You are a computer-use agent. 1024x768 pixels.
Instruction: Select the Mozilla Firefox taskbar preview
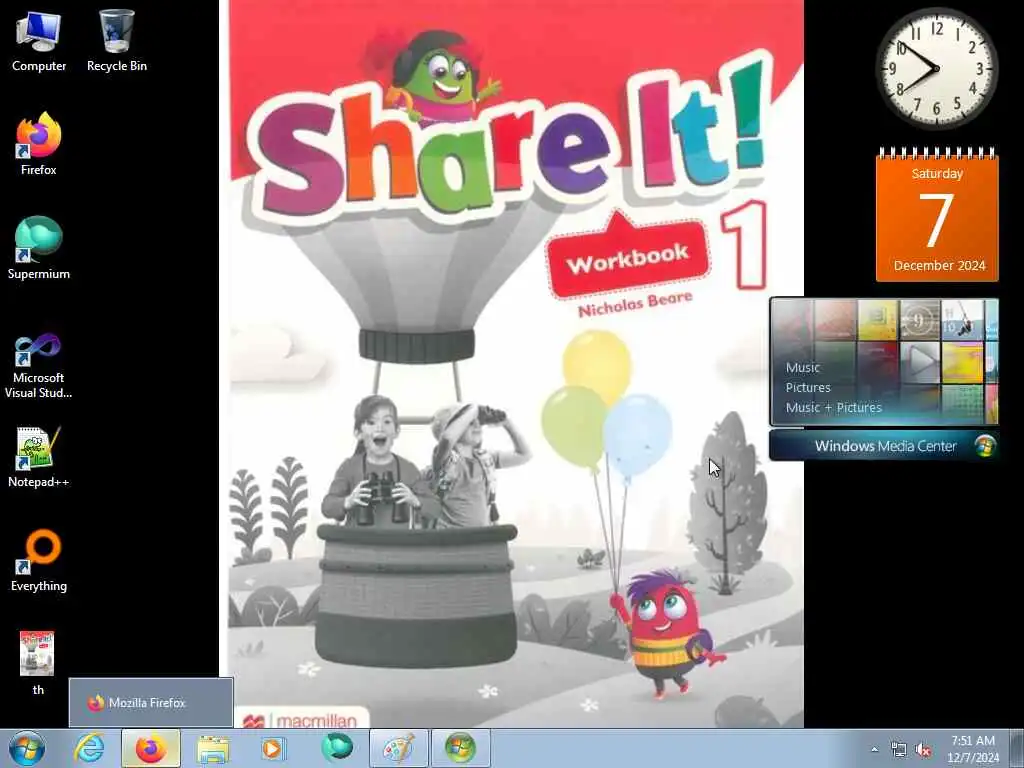(x=151, y=703)
